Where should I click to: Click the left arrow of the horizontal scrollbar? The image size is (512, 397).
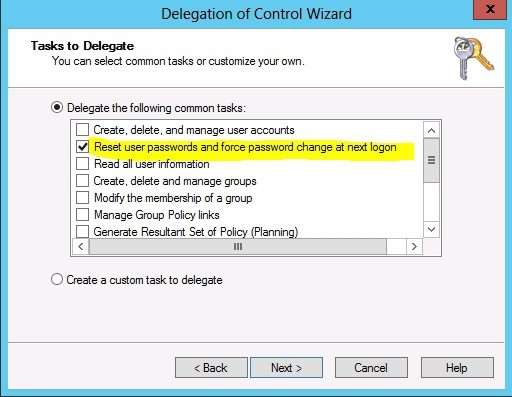pos(81,247)
